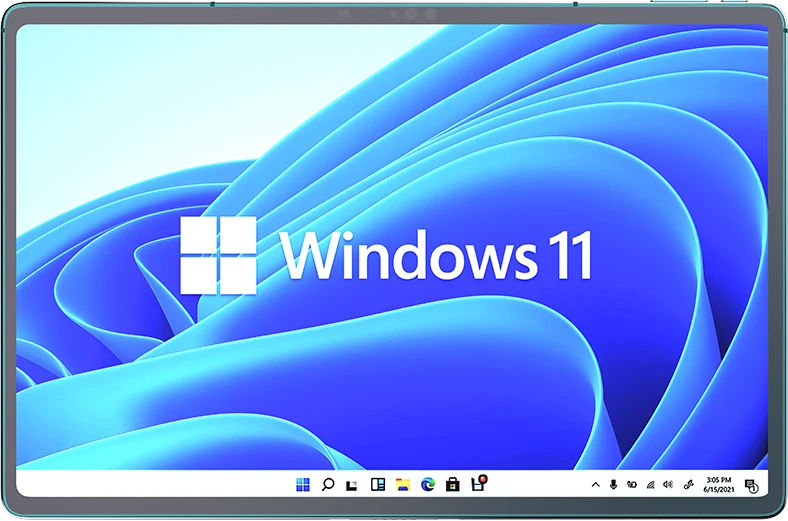Launch File Explorer from taskbar
Screen dimensions: 788x521
(403, 484)
